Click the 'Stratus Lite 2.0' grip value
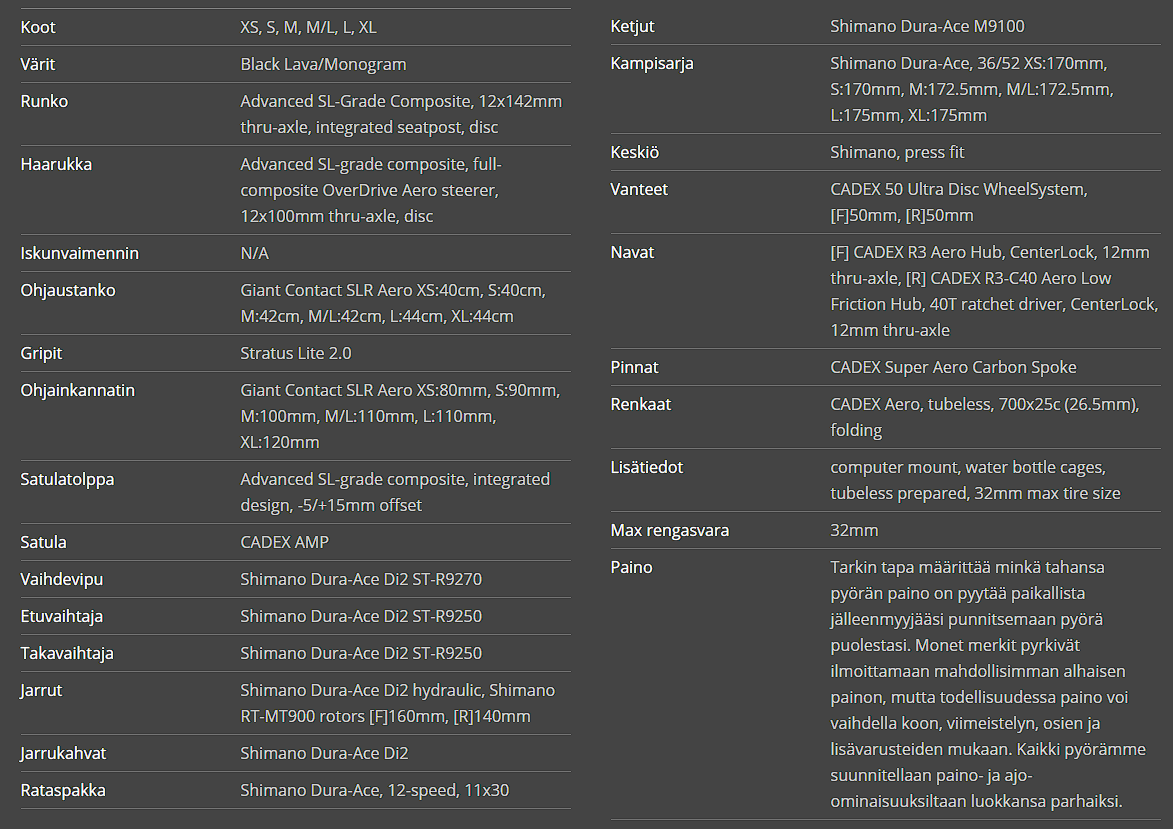This screenshot has height=829, width=1173. pyautogui.click(x=296, y=353)
